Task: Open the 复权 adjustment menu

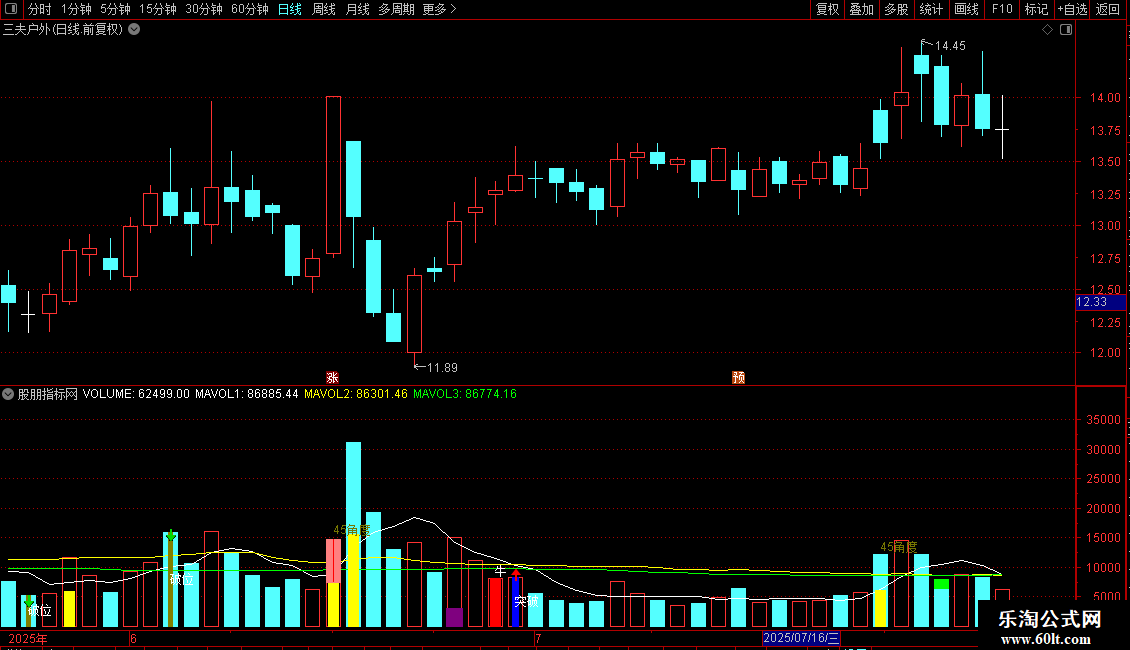Action: coord(827,9)
